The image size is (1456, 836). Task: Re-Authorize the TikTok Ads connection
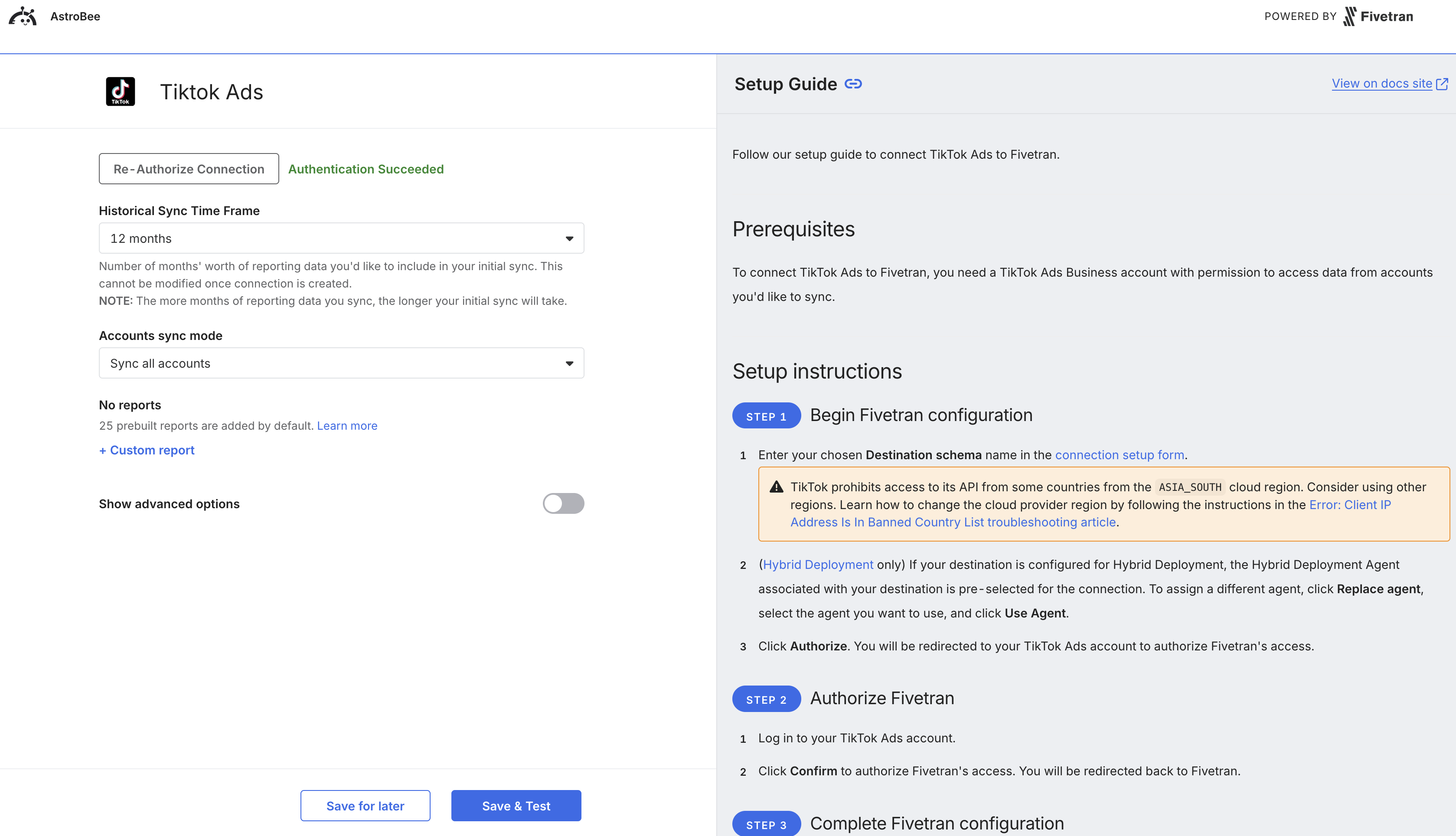coord(188,168)
